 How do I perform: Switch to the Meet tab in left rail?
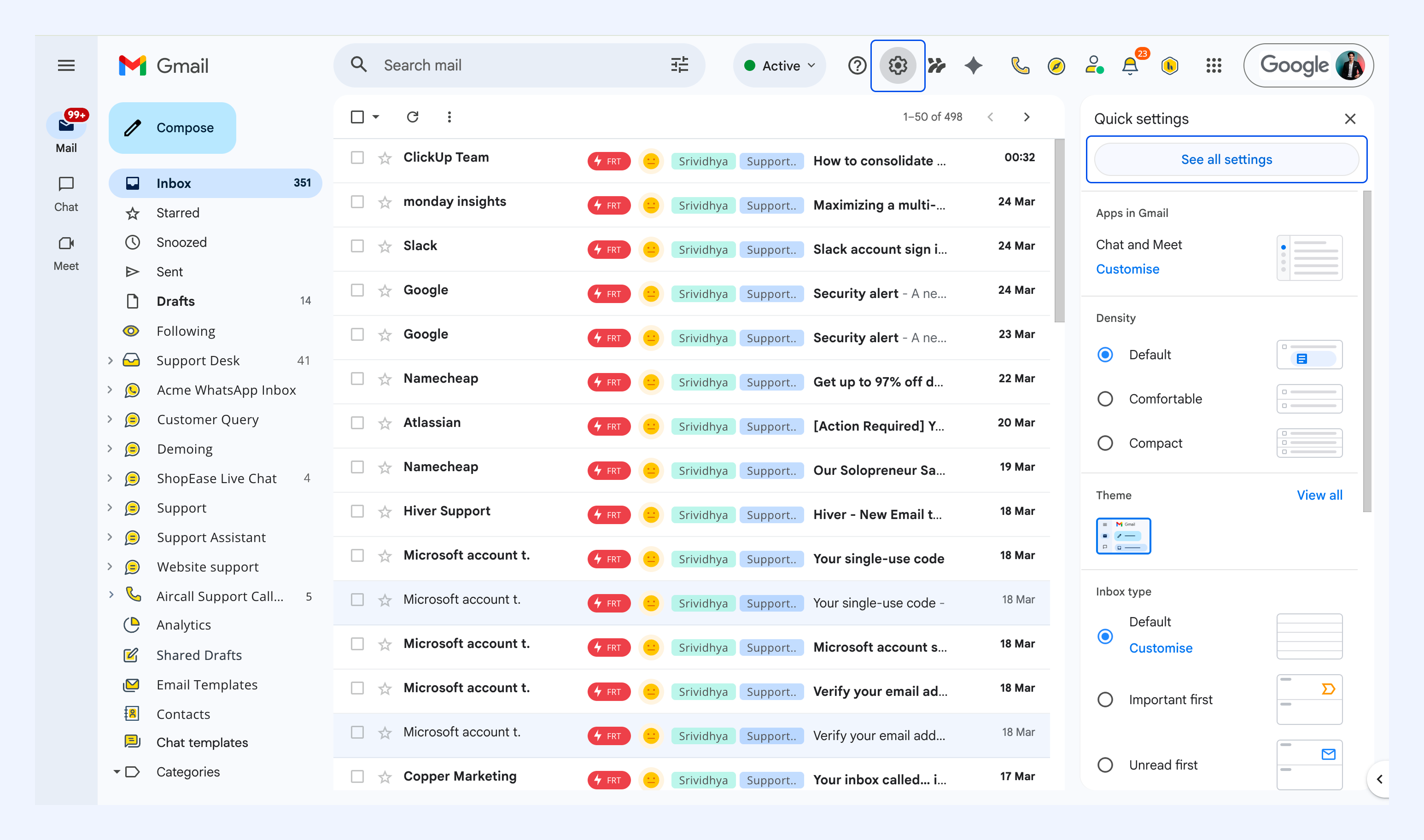66,252
